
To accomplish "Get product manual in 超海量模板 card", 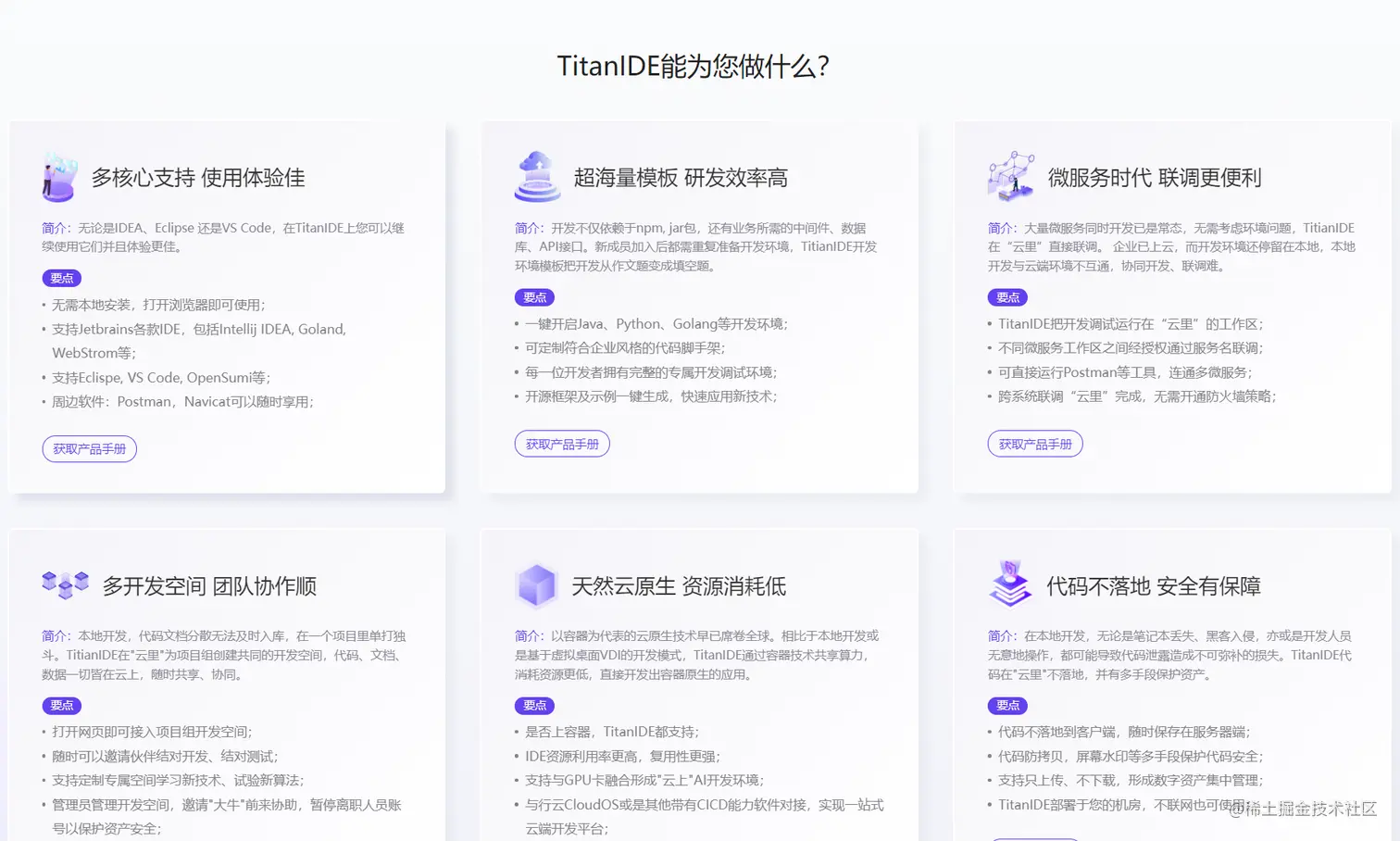I will (x=562, y=444).
